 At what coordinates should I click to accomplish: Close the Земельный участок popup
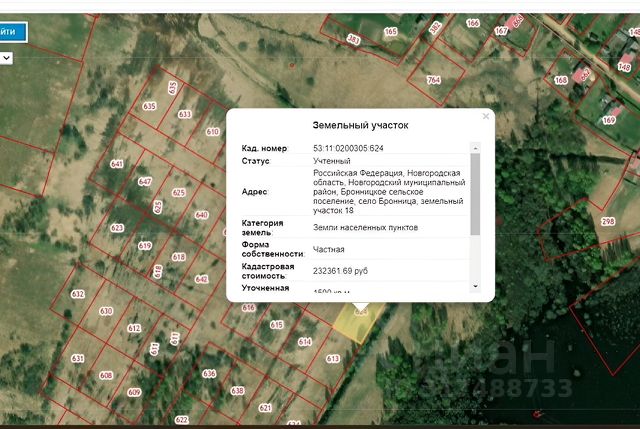coord(485,116)
